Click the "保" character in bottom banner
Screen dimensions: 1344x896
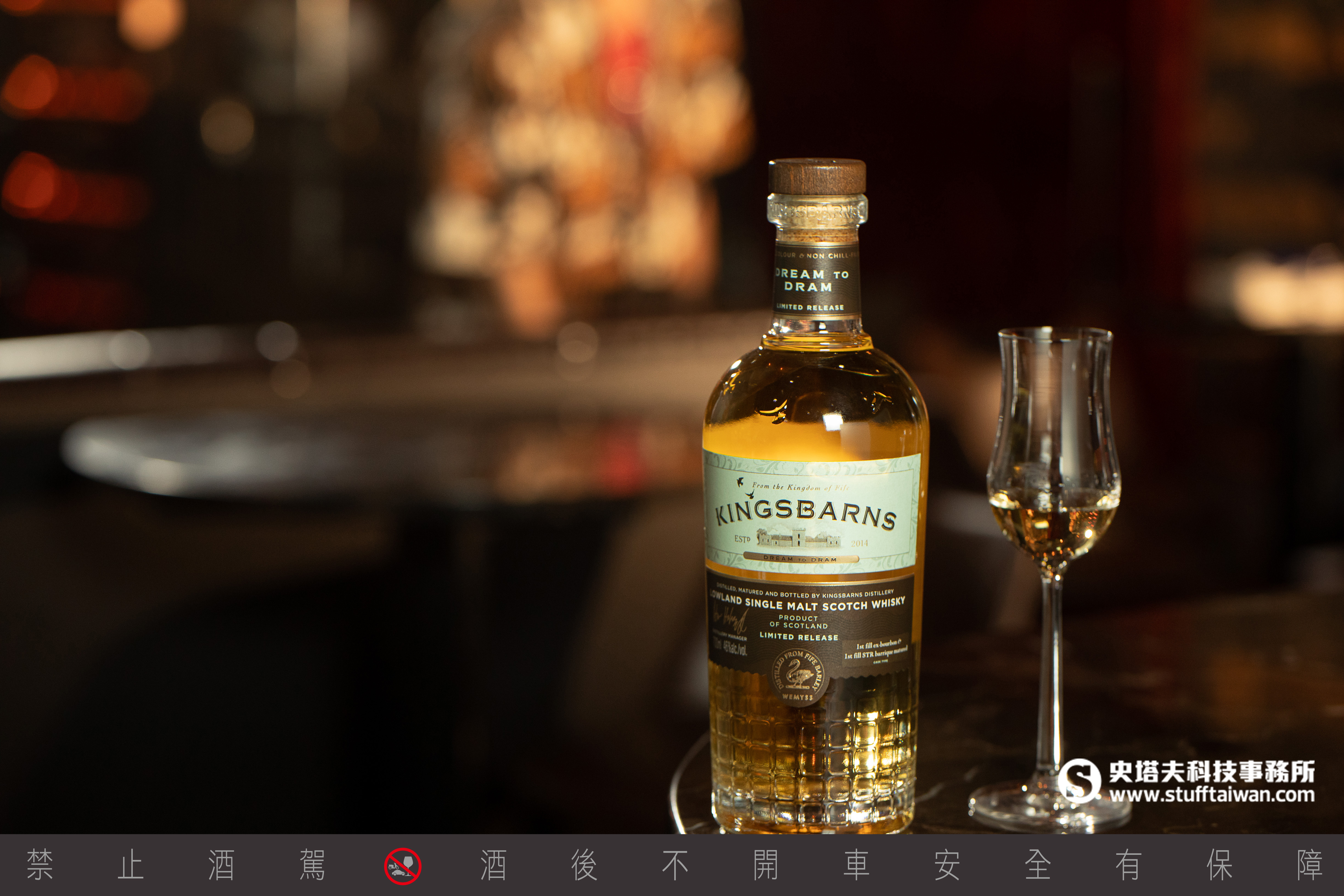pos(1219,865)
